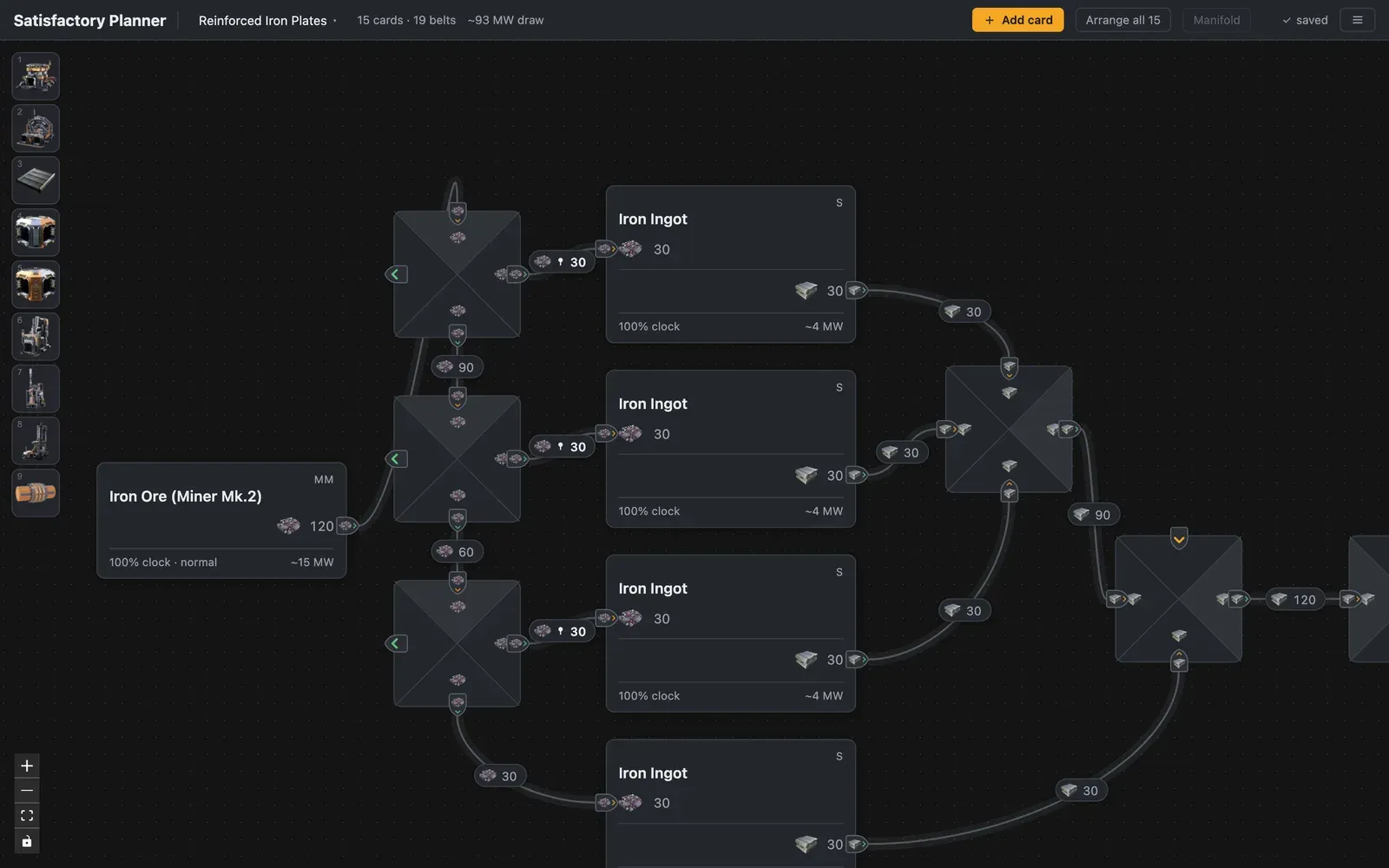
Task: Click the yellow chevron on the merger feeding 120
Action: [1179, 539]
